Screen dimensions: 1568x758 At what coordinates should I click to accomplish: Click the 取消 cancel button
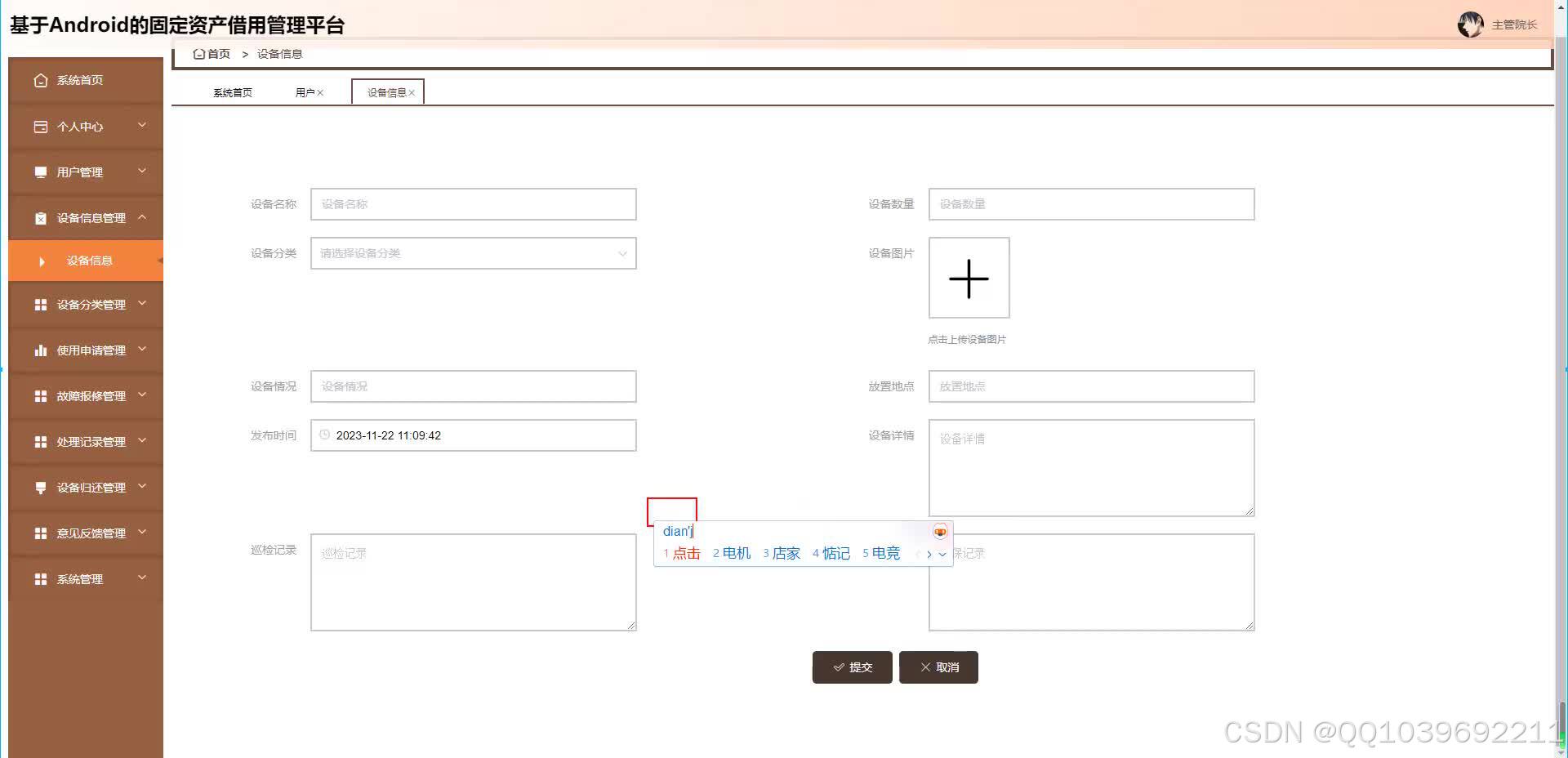(x=938, y=667)
